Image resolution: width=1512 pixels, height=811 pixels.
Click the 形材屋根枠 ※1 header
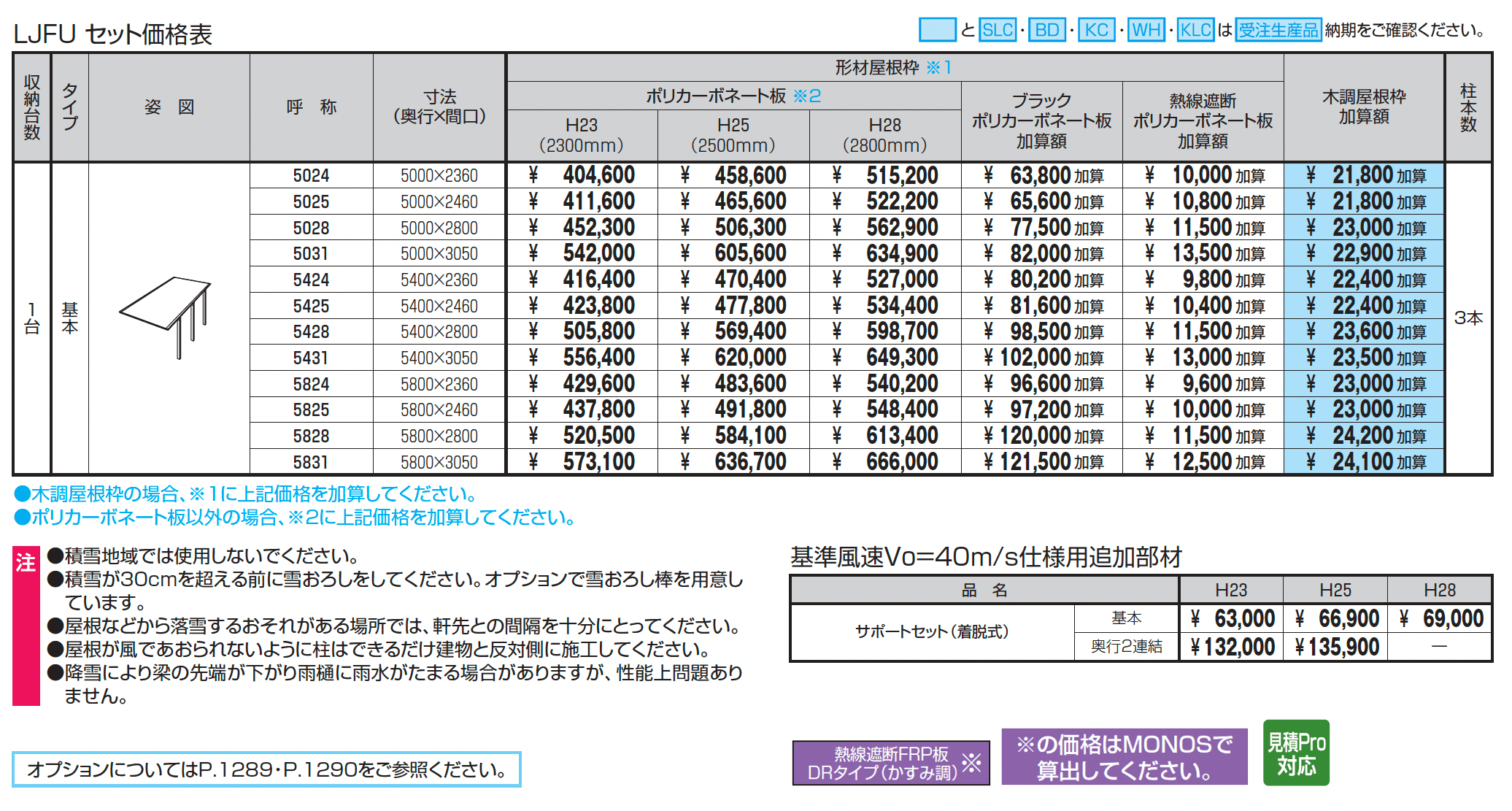894,68
